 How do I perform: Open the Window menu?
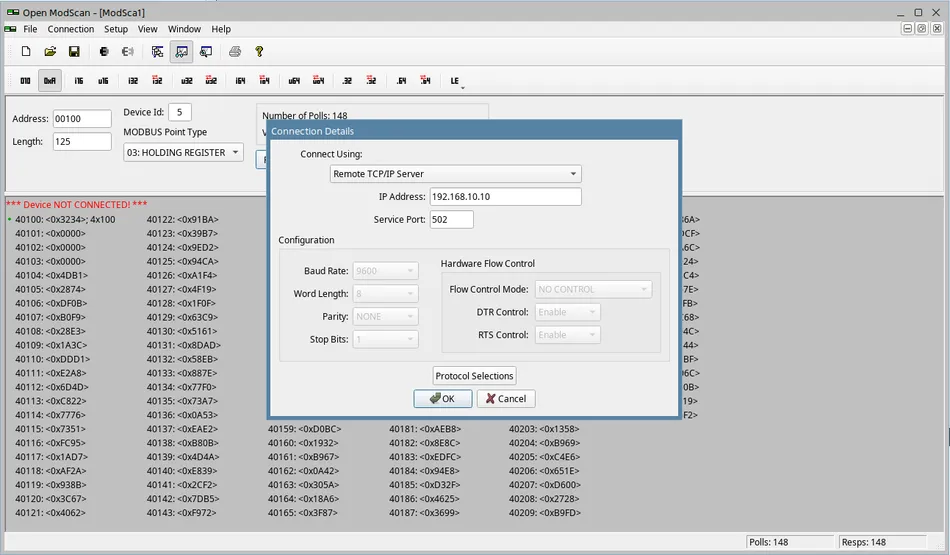184,29
